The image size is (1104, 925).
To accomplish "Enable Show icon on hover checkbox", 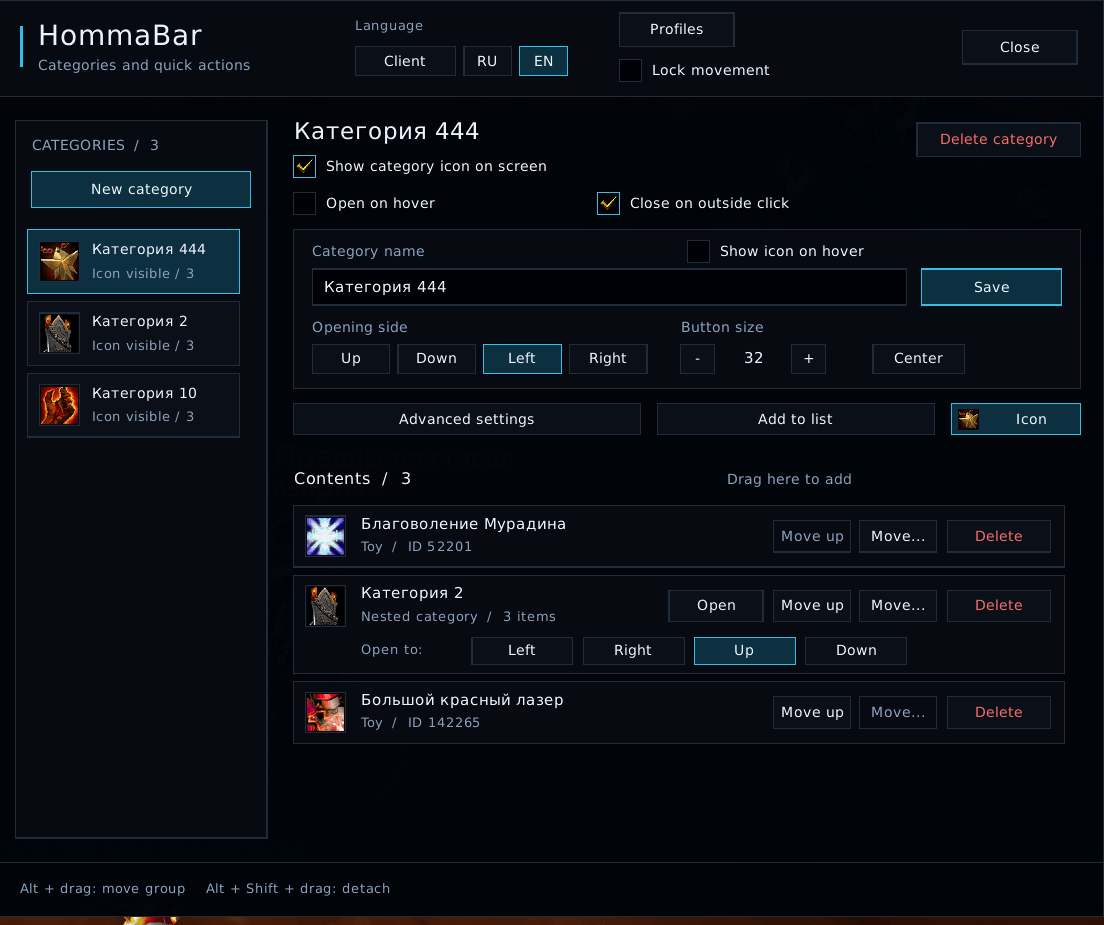I will 698,251.
